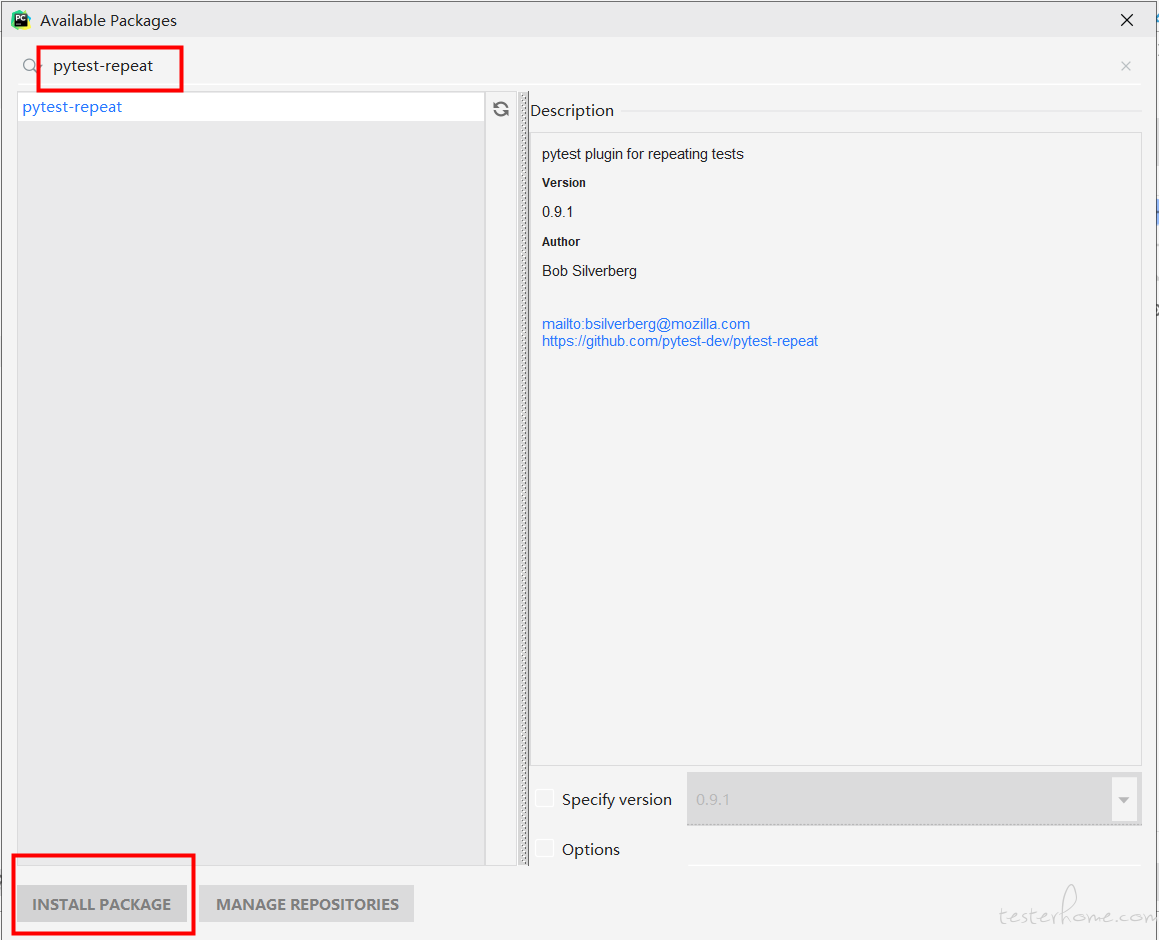Open the bsilverberg@mozilla.com mailto link
The width and height of the screenshot is (1159, 940).
coord(645,324)
